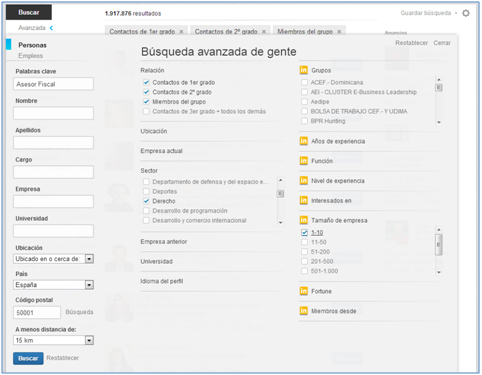Remove the Contactos de 1er grado filter tag
The image size is (482, 375).
point(181,32)
